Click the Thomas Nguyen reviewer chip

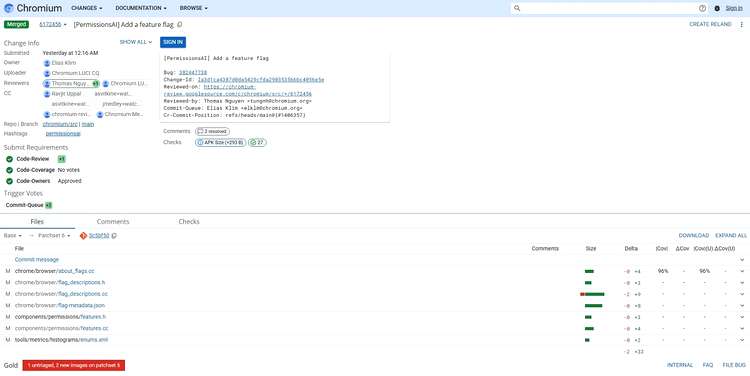pos(71,84)
